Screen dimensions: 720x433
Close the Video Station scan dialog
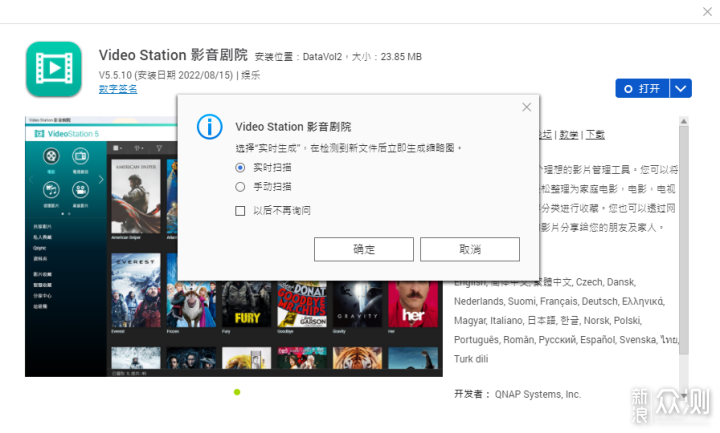click(x=527, y=107)
